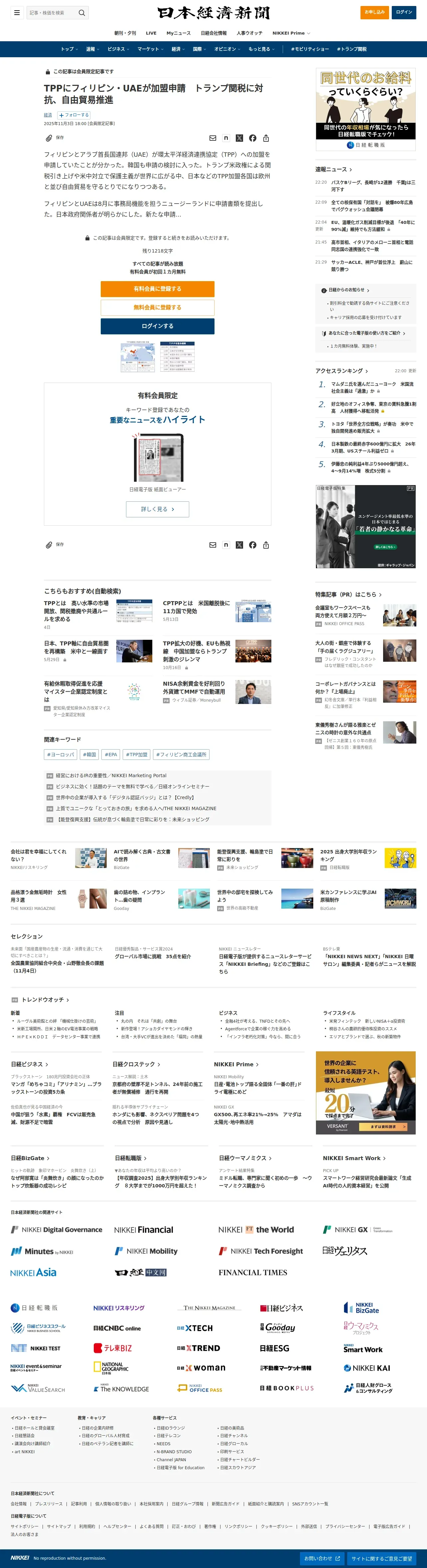
Task: Open the 速報ニュース section heading
Action: [333, 169]
